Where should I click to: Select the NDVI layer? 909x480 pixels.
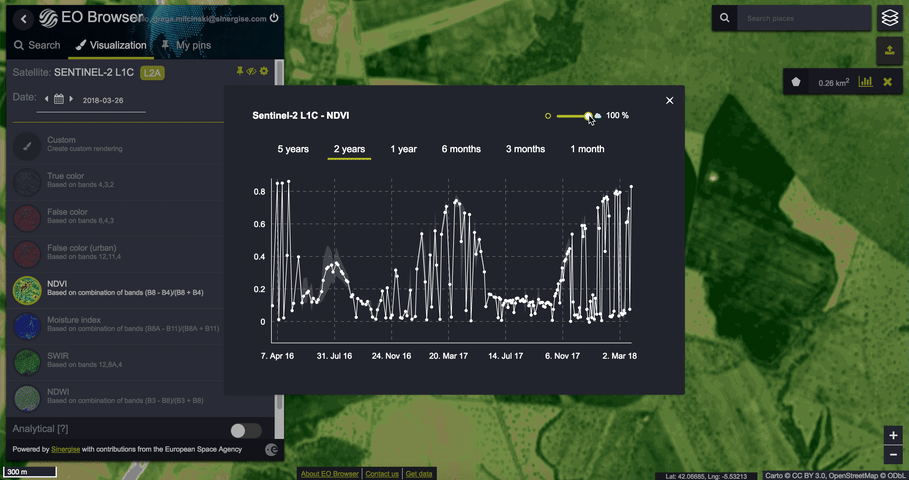coord(116,288)
